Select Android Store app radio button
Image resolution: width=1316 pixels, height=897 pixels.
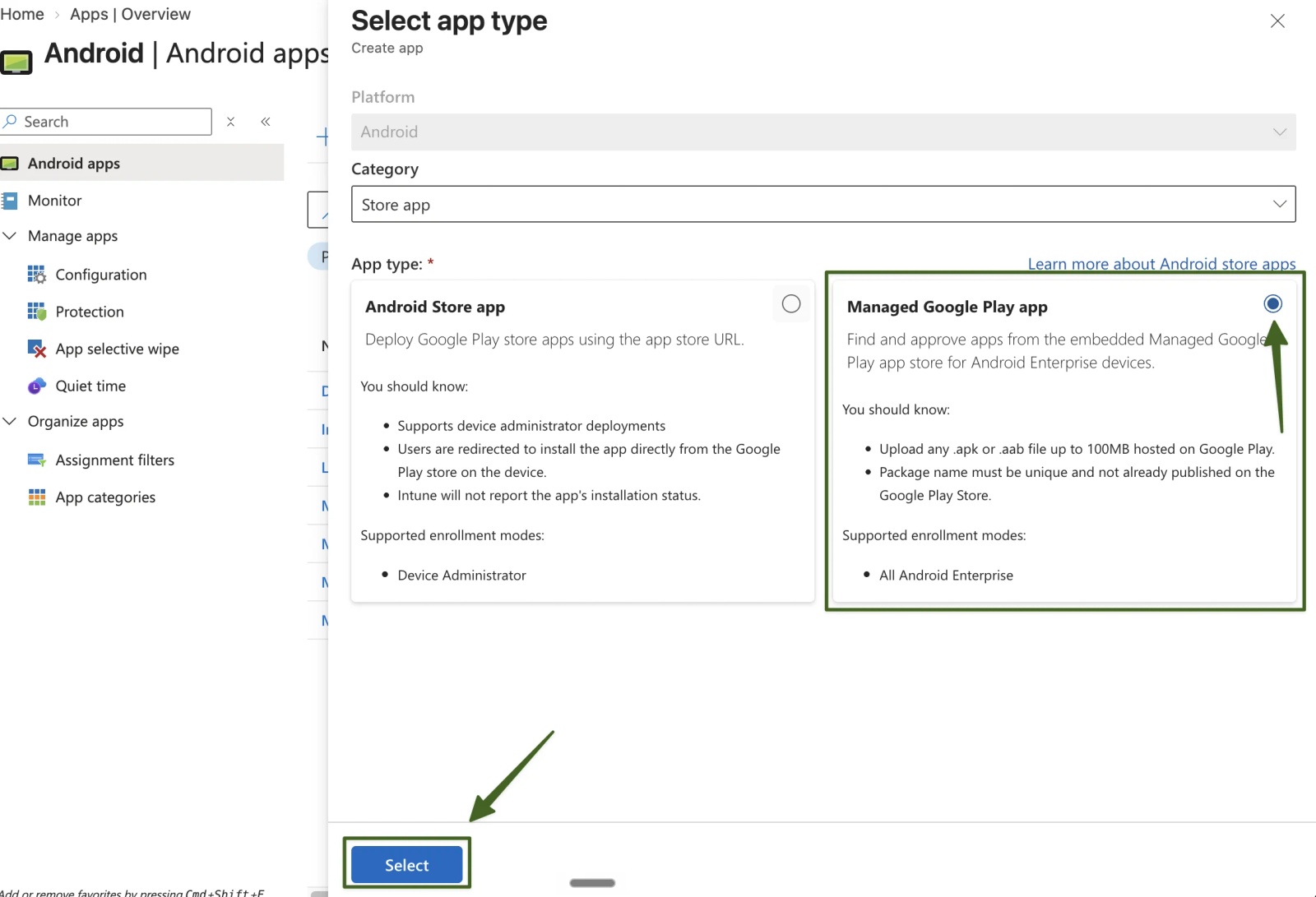(x=791, y=304)
